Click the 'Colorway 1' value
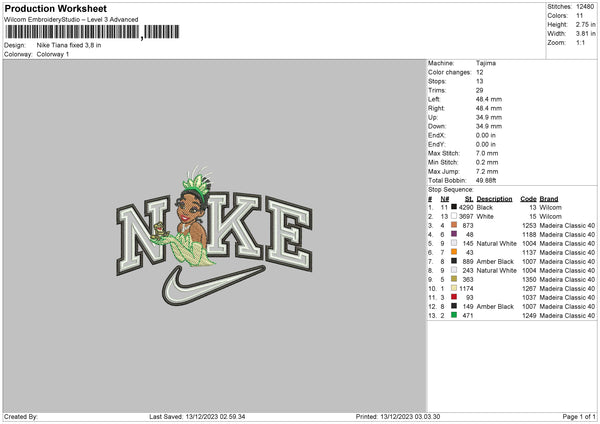Viewport: 600px width, 424px height. click(x=53, y=54)
